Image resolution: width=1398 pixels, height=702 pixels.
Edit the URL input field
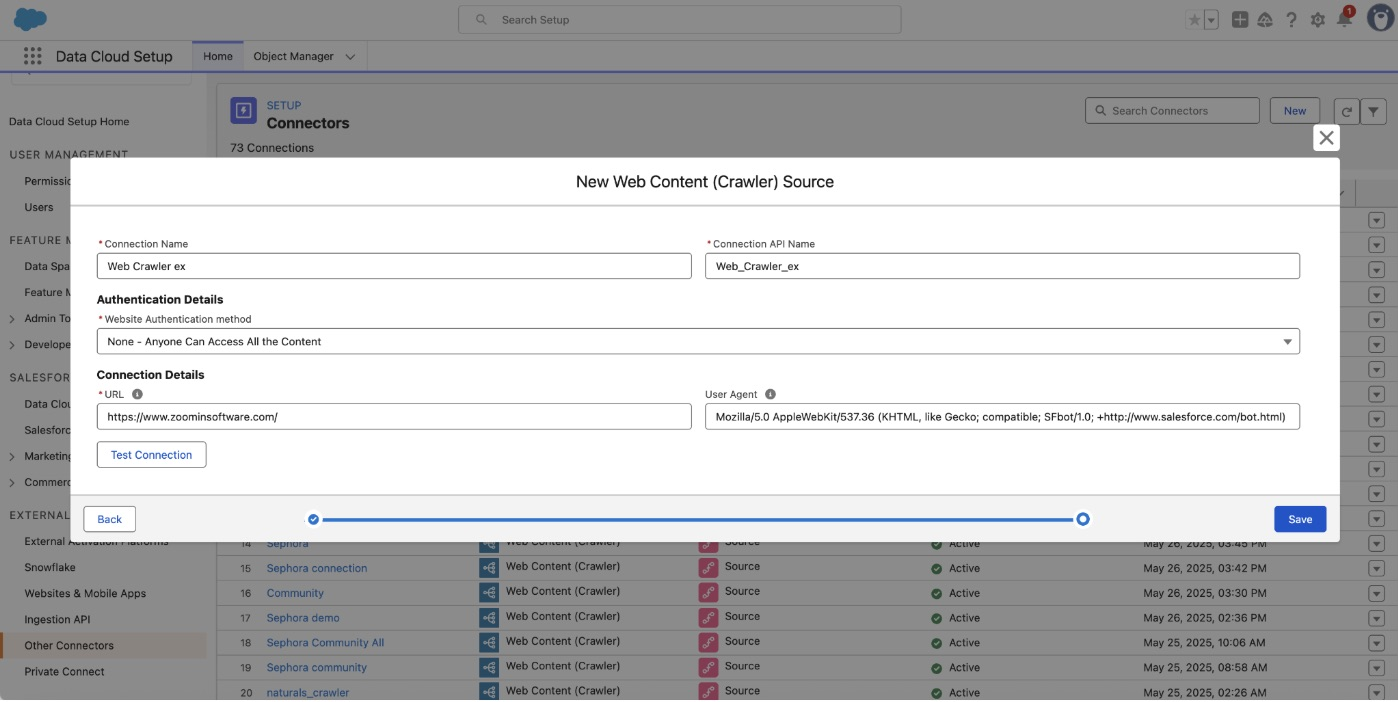394,416
